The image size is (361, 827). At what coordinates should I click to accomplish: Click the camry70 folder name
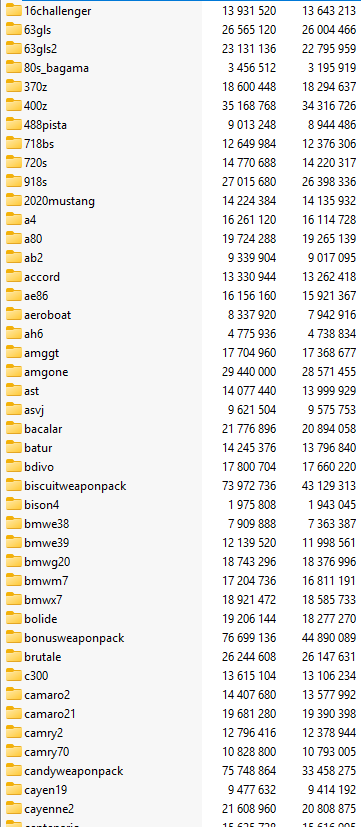46,752
